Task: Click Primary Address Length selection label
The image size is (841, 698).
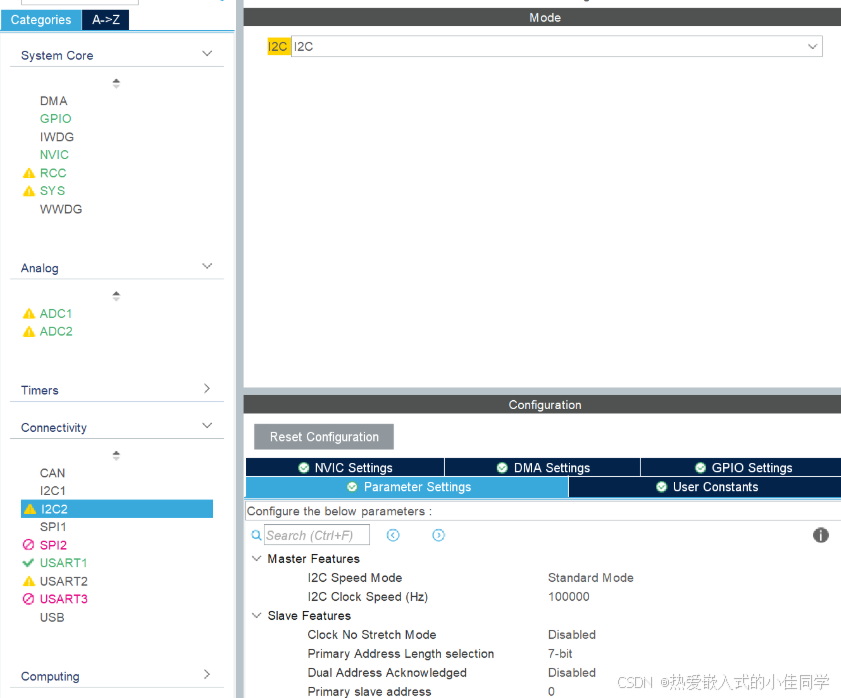Action: point(401,653)
